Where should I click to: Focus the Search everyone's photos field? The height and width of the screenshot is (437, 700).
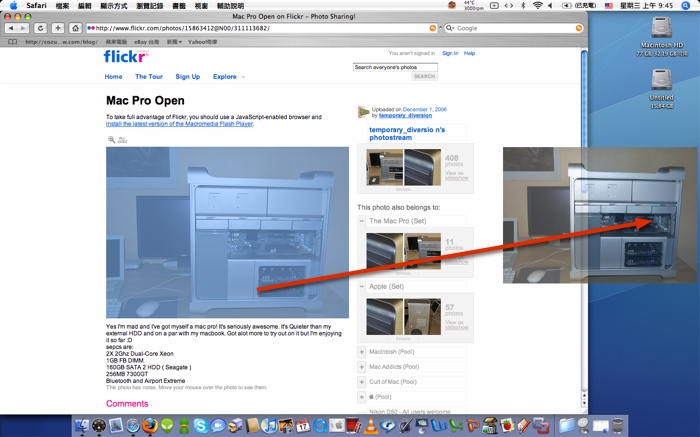coord(395,67)
